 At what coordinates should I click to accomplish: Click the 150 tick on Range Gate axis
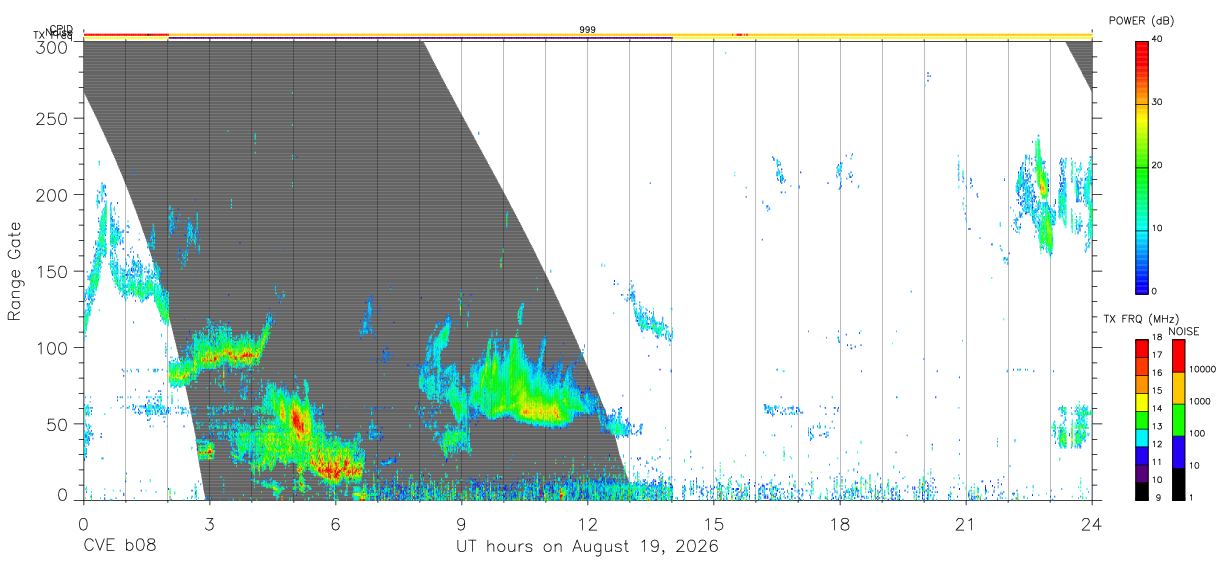tap(54, 271)
